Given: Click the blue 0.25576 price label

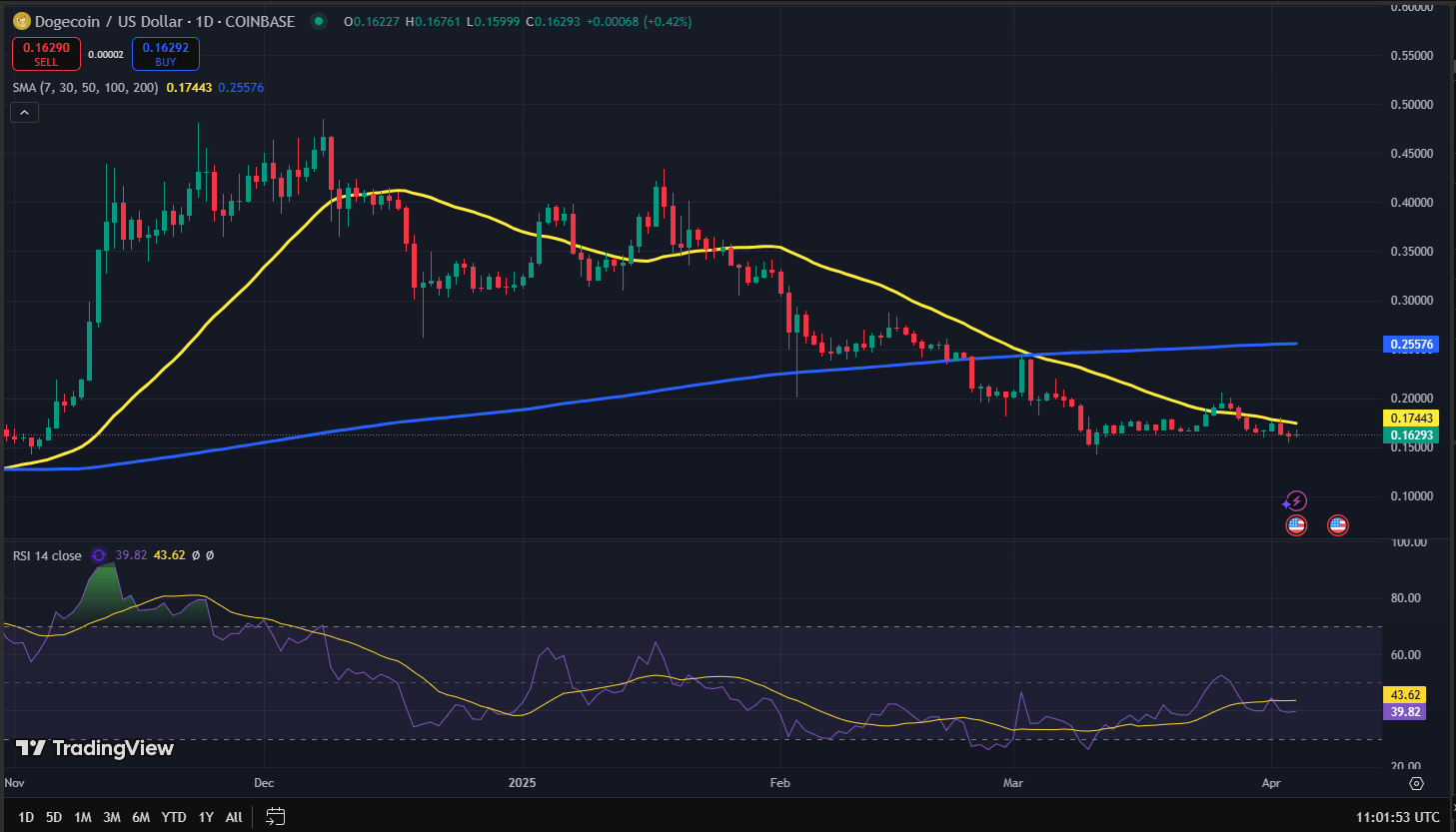Looking at the screenshot, I should 1411,345.
